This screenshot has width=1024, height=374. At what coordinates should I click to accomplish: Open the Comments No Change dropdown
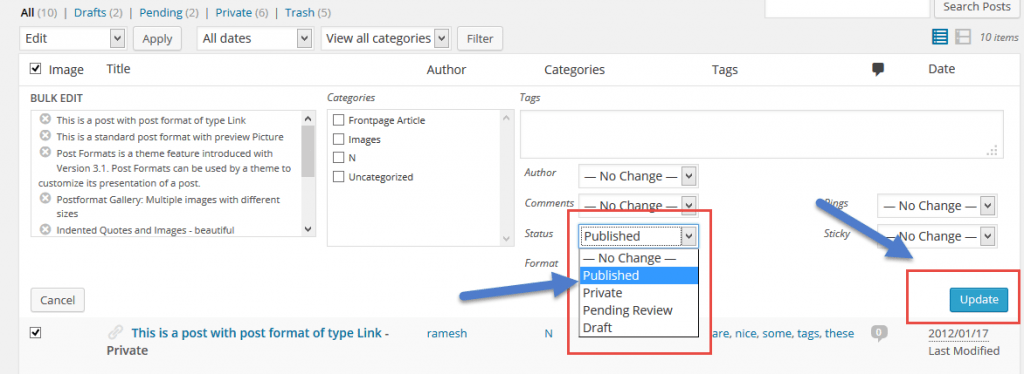click(x=638, y=205)
